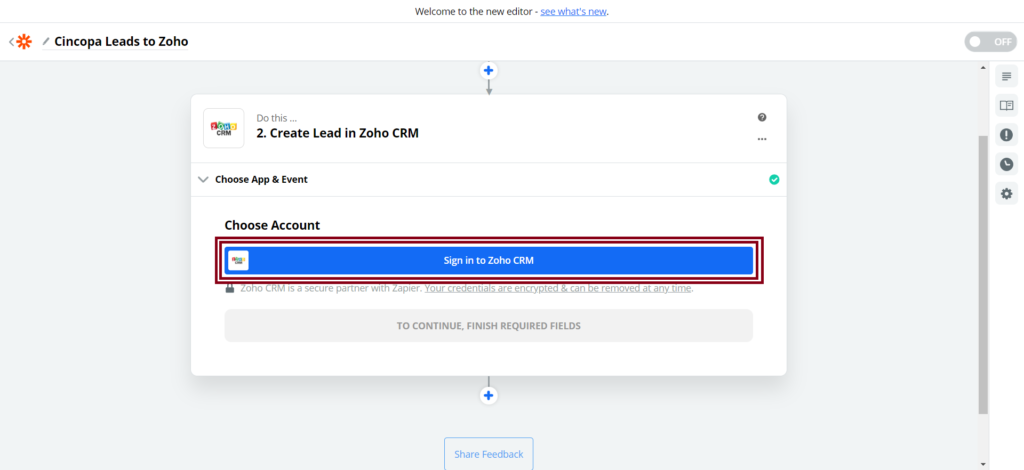Click Sign in to Zoho CRM button
This screenshot has height=470, width=1024.
489,260
